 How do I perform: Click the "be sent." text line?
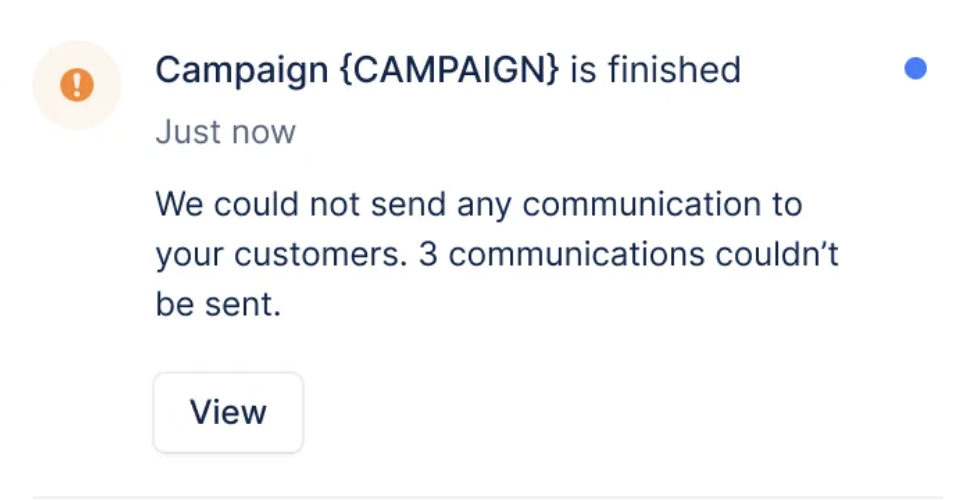(218, 304)
